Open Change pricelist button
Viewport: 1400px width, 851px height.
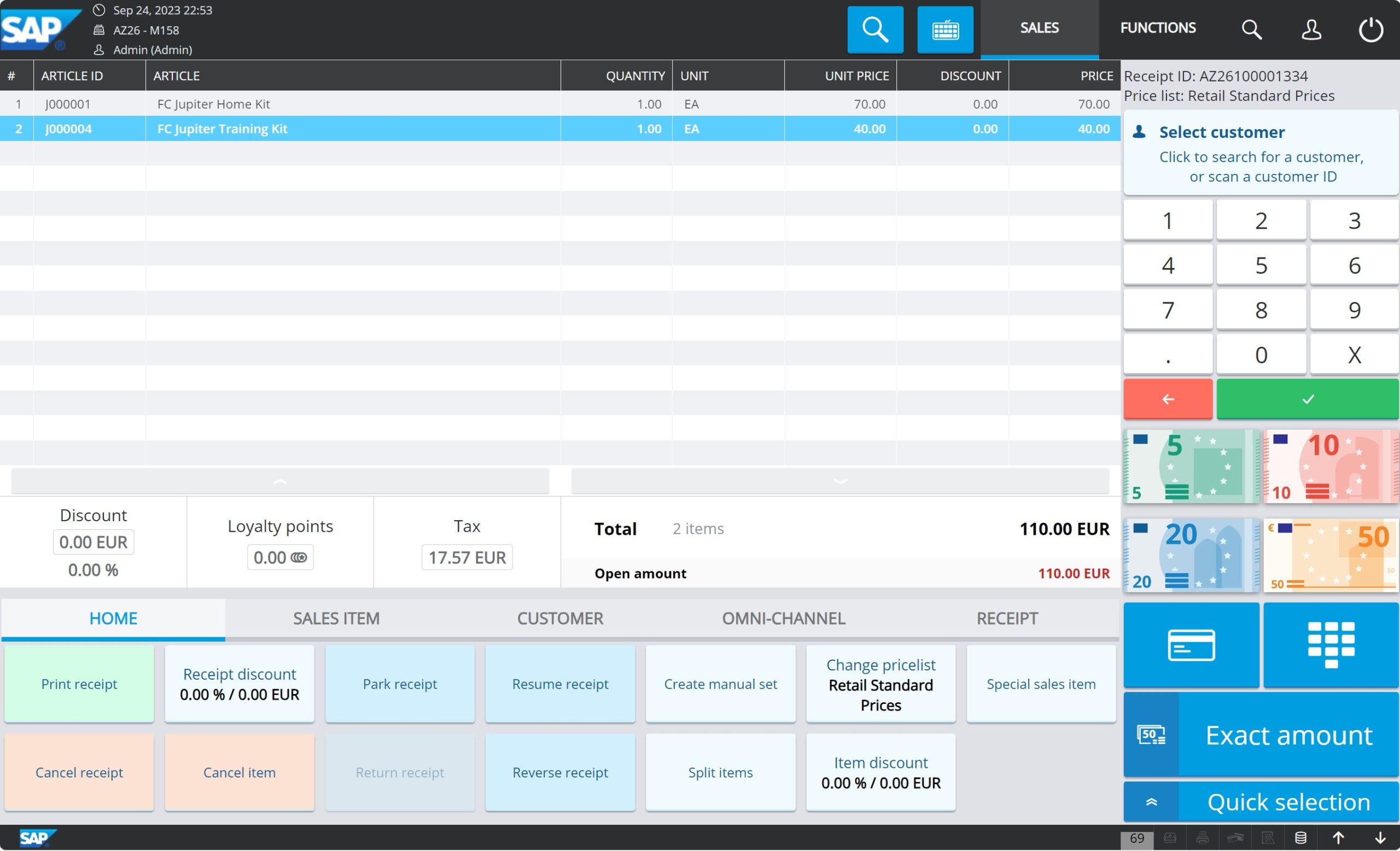(880, 684)
